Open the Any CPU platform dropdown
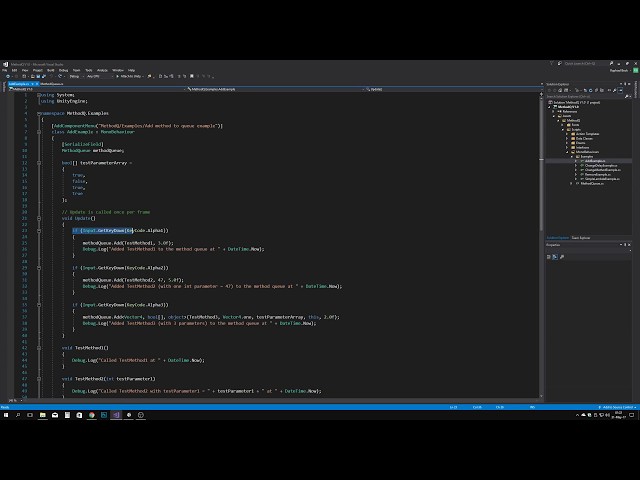The height and width of the screenshot is (480, 640). [99, 76]
